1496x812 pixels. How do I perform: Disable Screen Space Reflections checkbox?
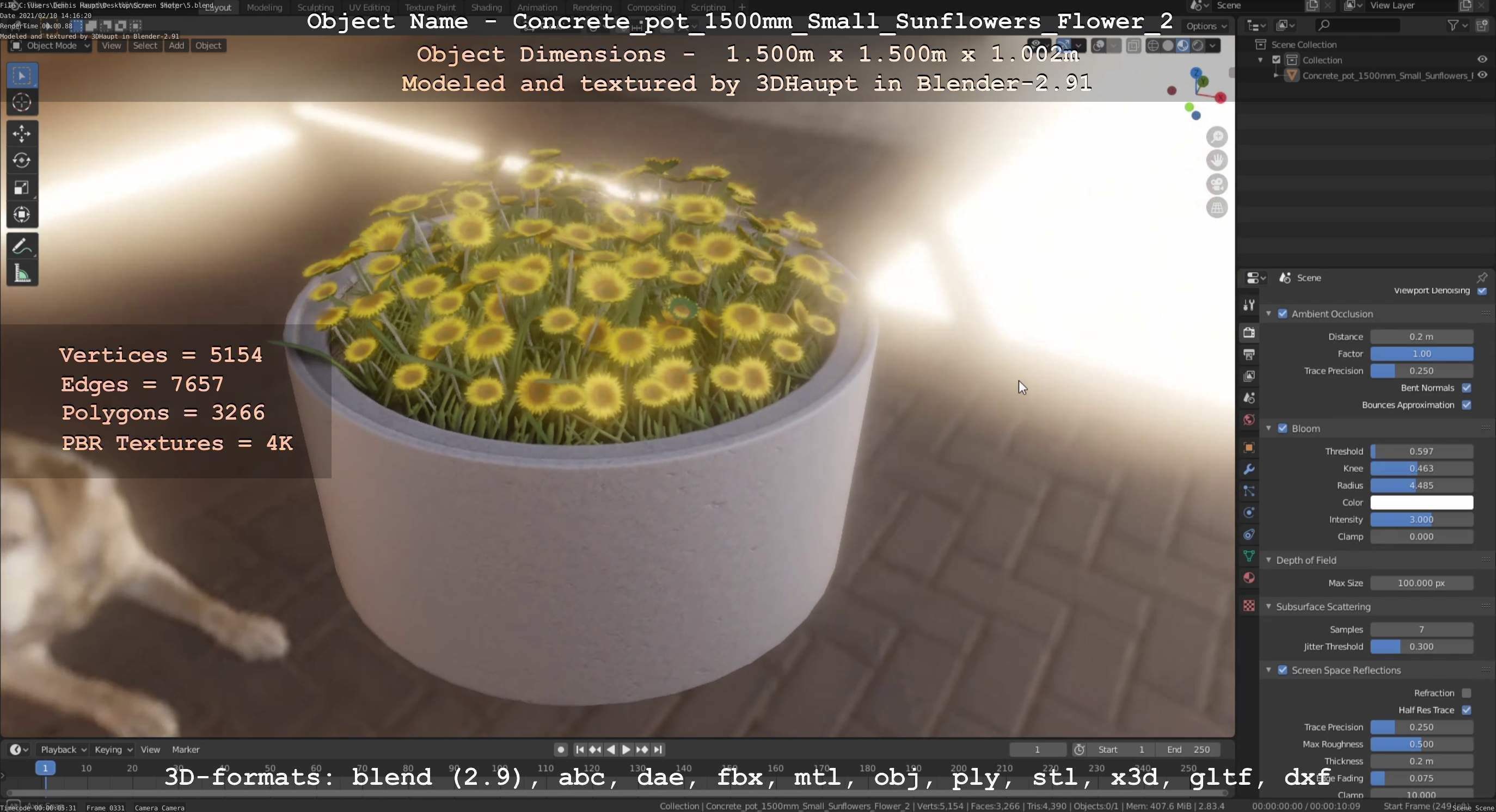click(x=1282, y=670)
